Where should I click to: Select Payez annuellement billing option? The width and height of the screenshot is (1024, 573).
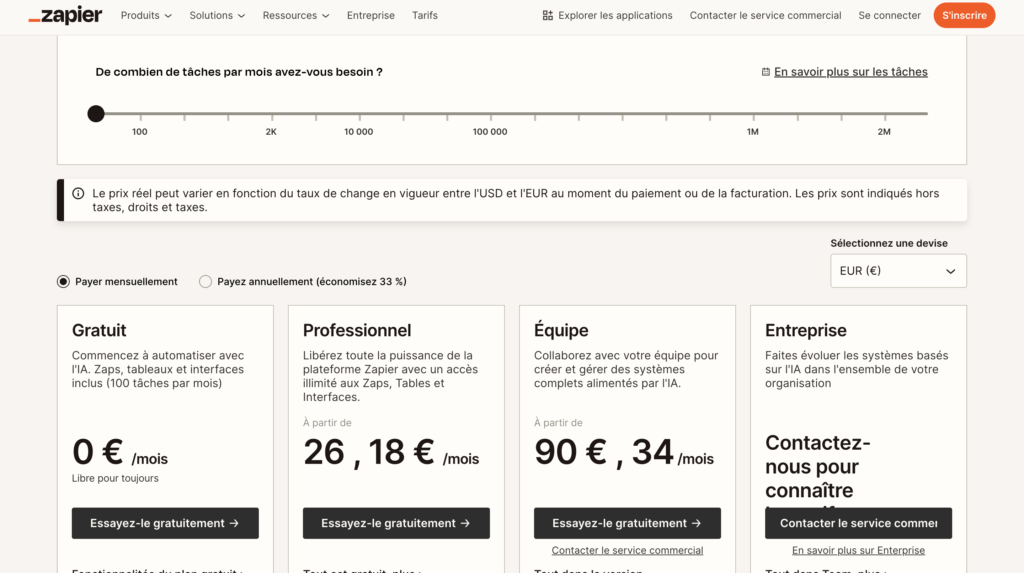pos(205,282)
